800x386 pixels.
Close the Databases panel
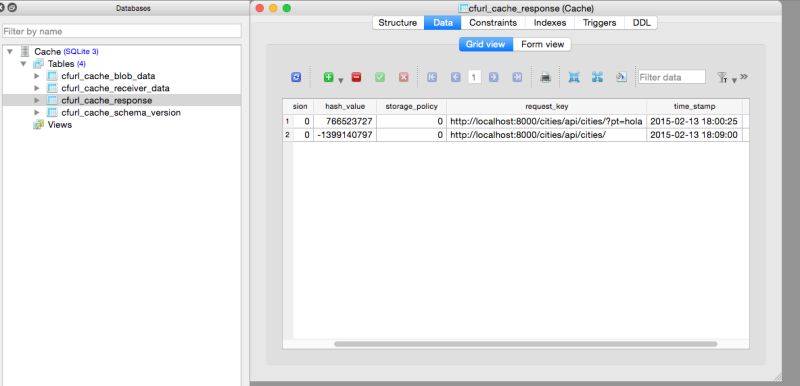coord(3,8)
